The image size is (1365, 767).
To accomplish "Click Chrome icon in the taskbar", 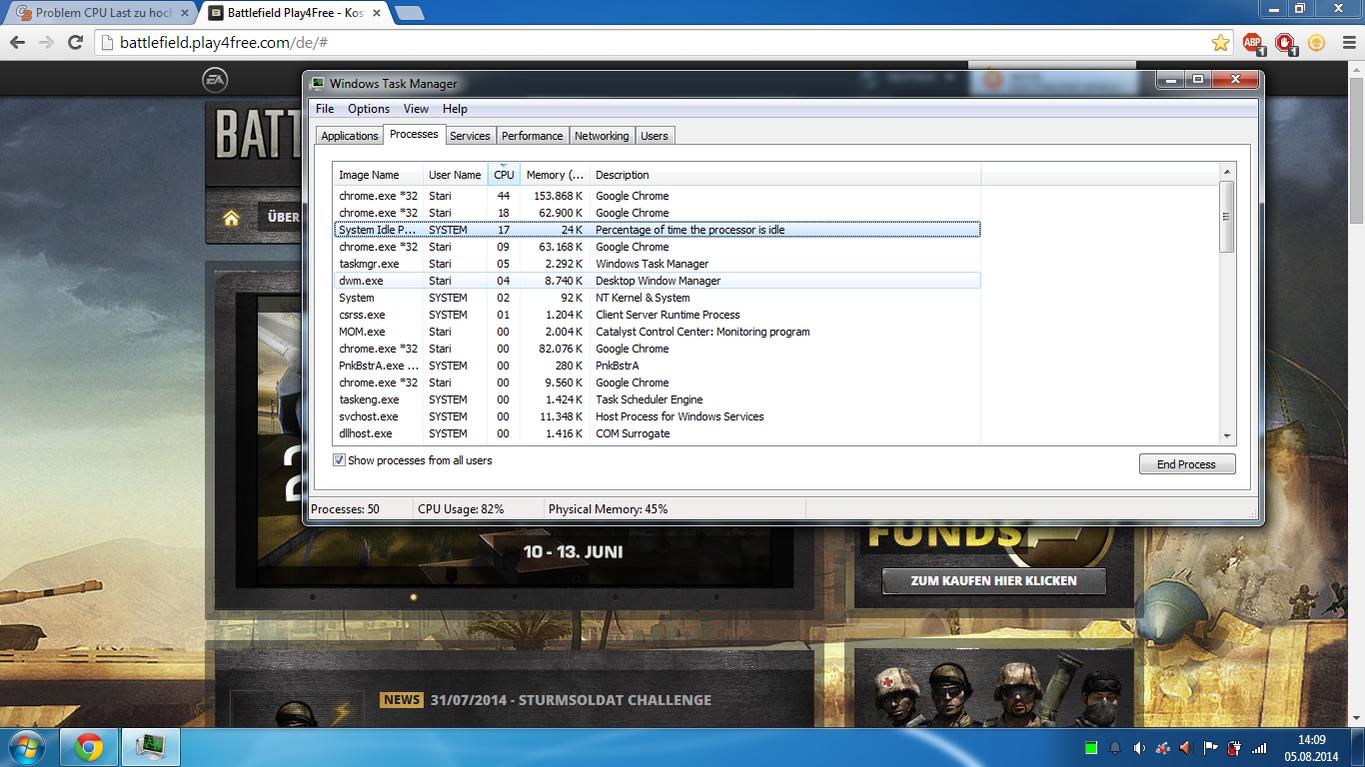I will [x=89, y=747].
